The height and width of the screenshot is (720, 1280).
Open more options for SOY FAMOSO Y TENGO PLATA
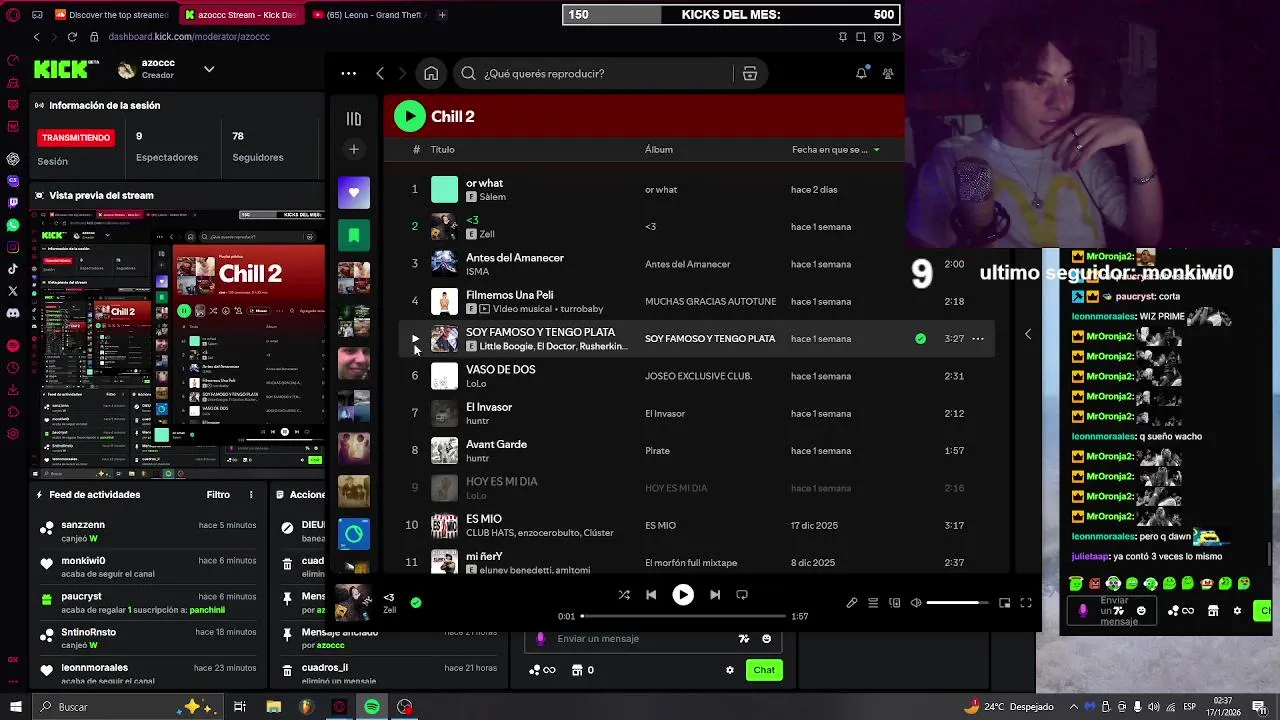[978, 338]
